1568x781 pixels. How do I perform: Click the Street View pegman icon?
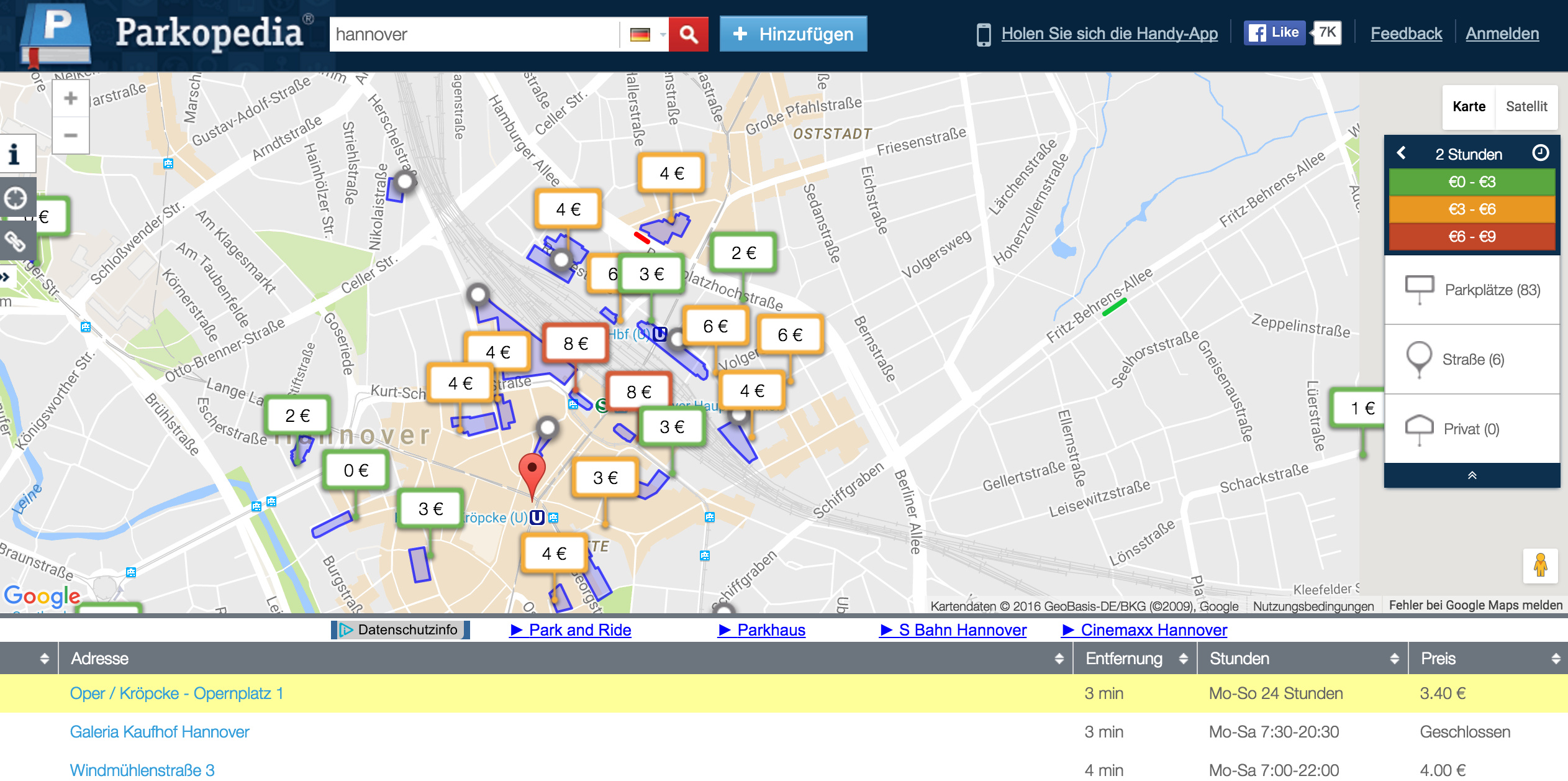tap(1540, 565)
